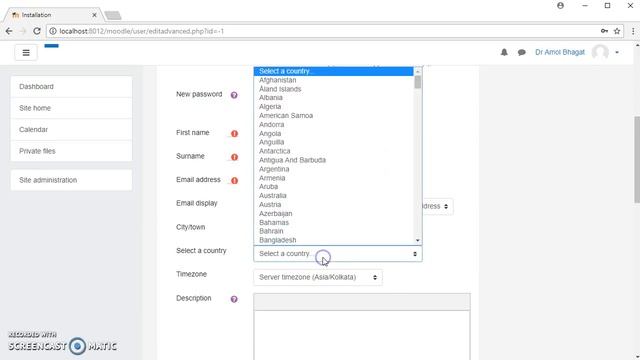Expand user menu dropdown arrow

click(x=617, y=52)
